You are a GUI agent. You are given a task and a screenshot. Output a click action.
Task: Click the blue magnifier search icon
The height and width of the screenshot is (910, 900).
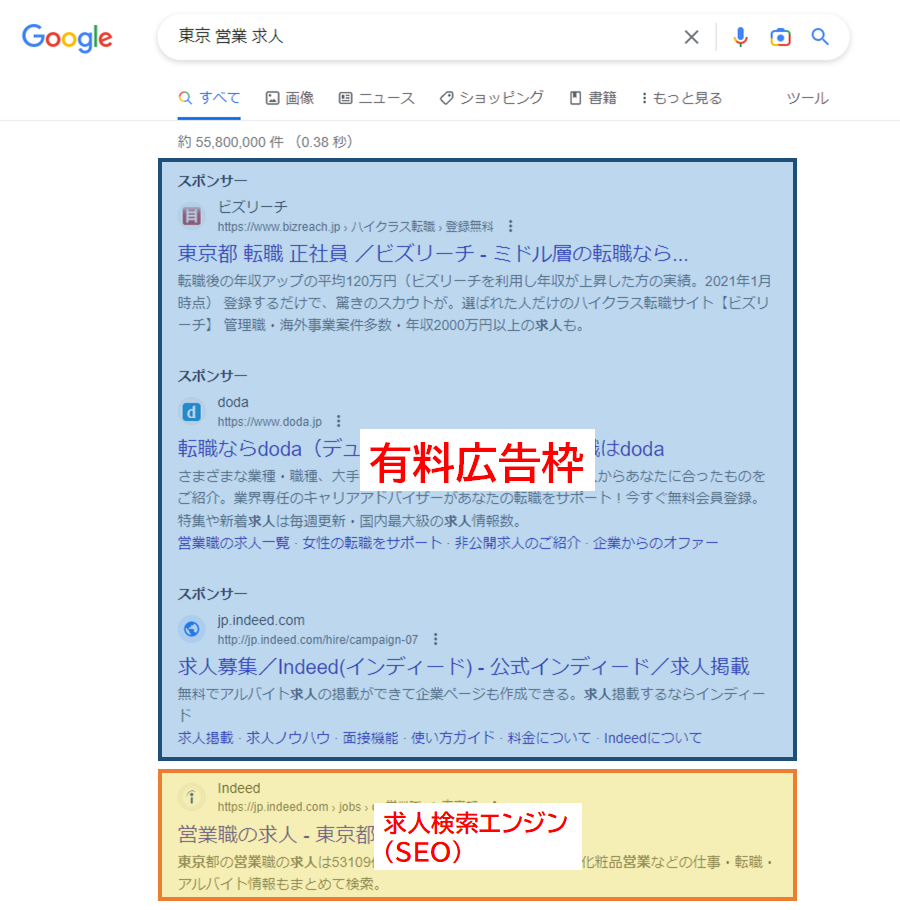click(x=820, y=37)
